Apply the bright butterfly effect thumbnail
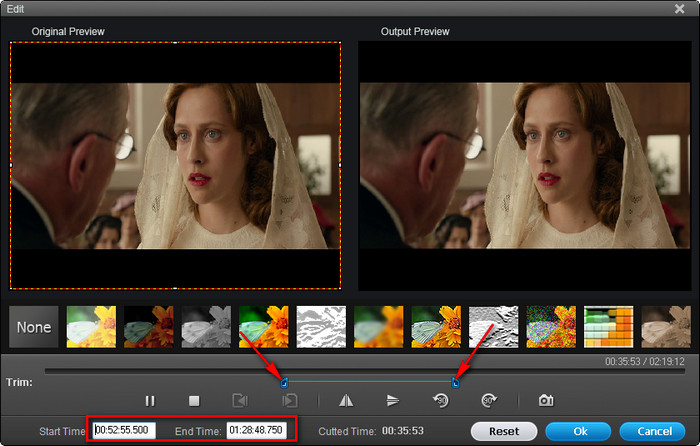The width and height of the screenshot is (700, 446). pos(92,327)
